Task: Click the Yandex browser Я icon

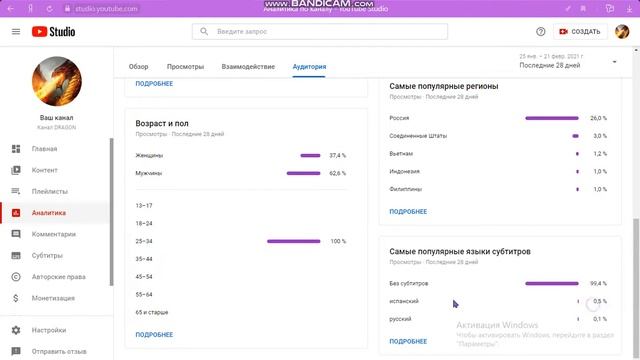Action: tap(31, 9)
